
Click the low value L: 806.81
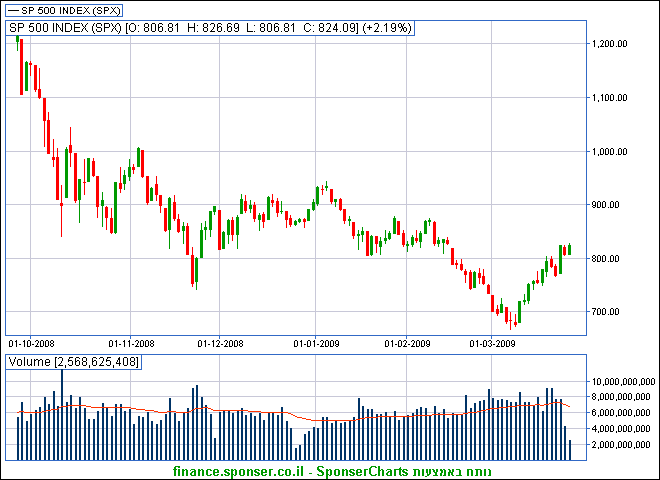coord(271,28)
